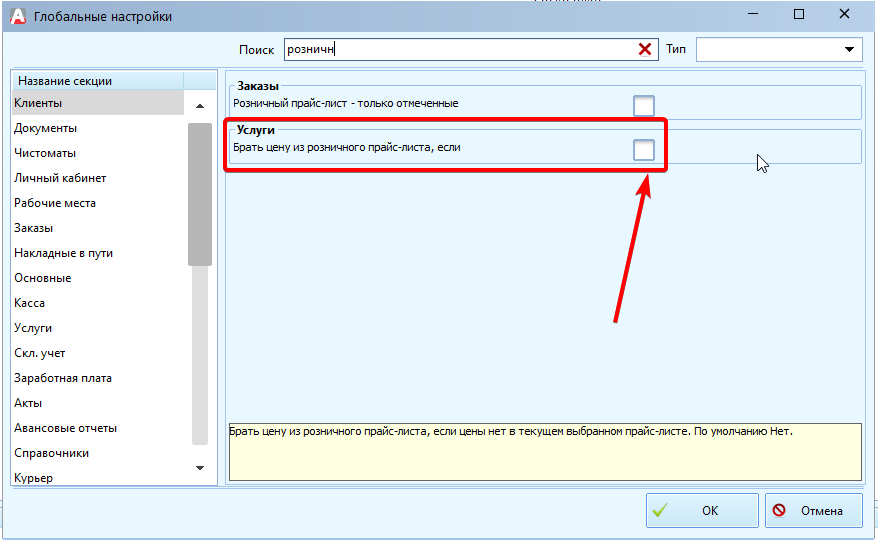
Task: Click 'Название секции' column header
Action: coord(65,81)
